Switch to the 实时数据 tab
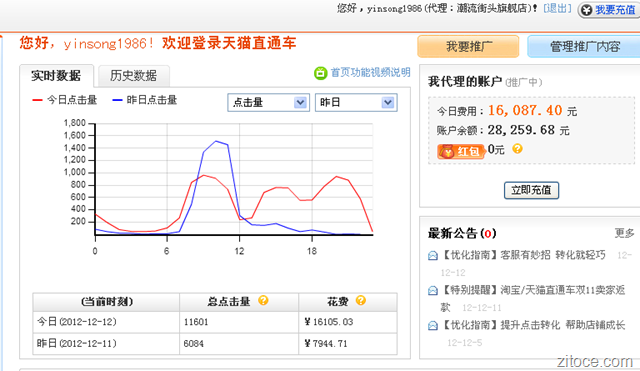 56,76
